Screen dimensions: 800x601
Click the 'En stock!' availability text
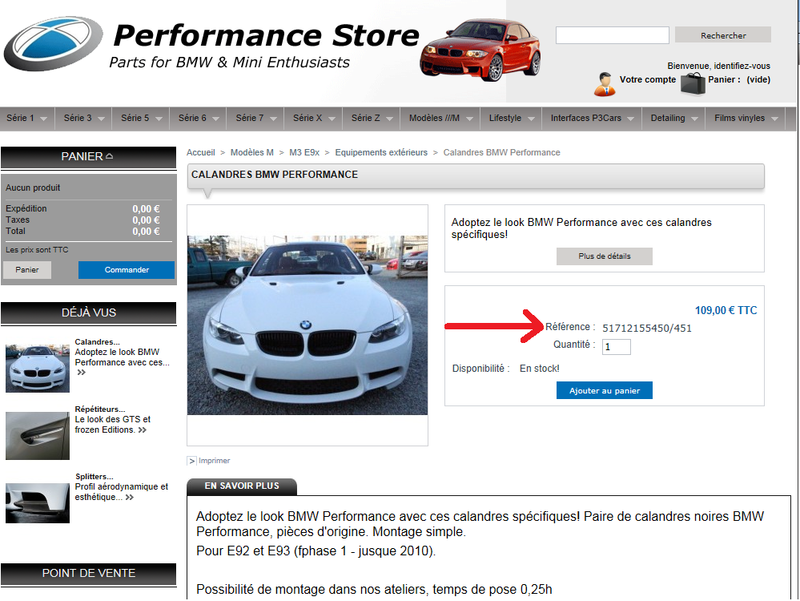(539, 368)
